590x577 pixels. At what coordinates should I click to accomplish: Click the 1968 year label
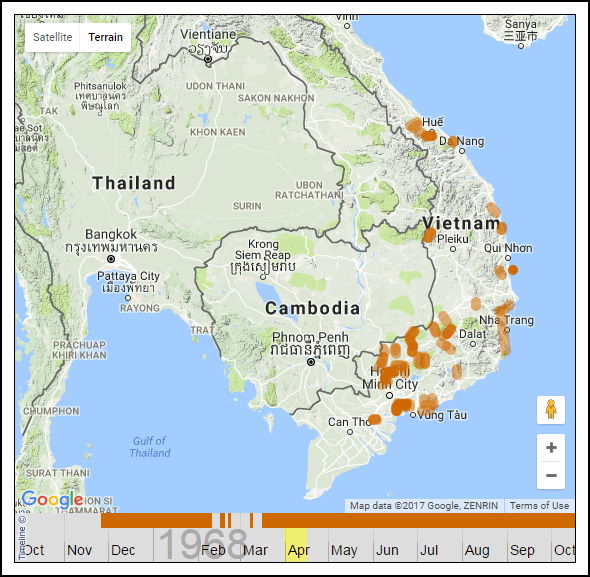click(203, 544)
